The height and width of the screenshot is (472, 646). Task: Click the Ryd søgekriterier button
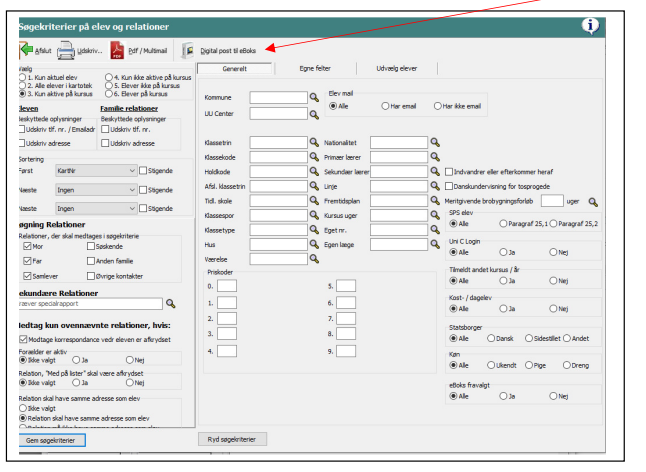pos(232,439)
